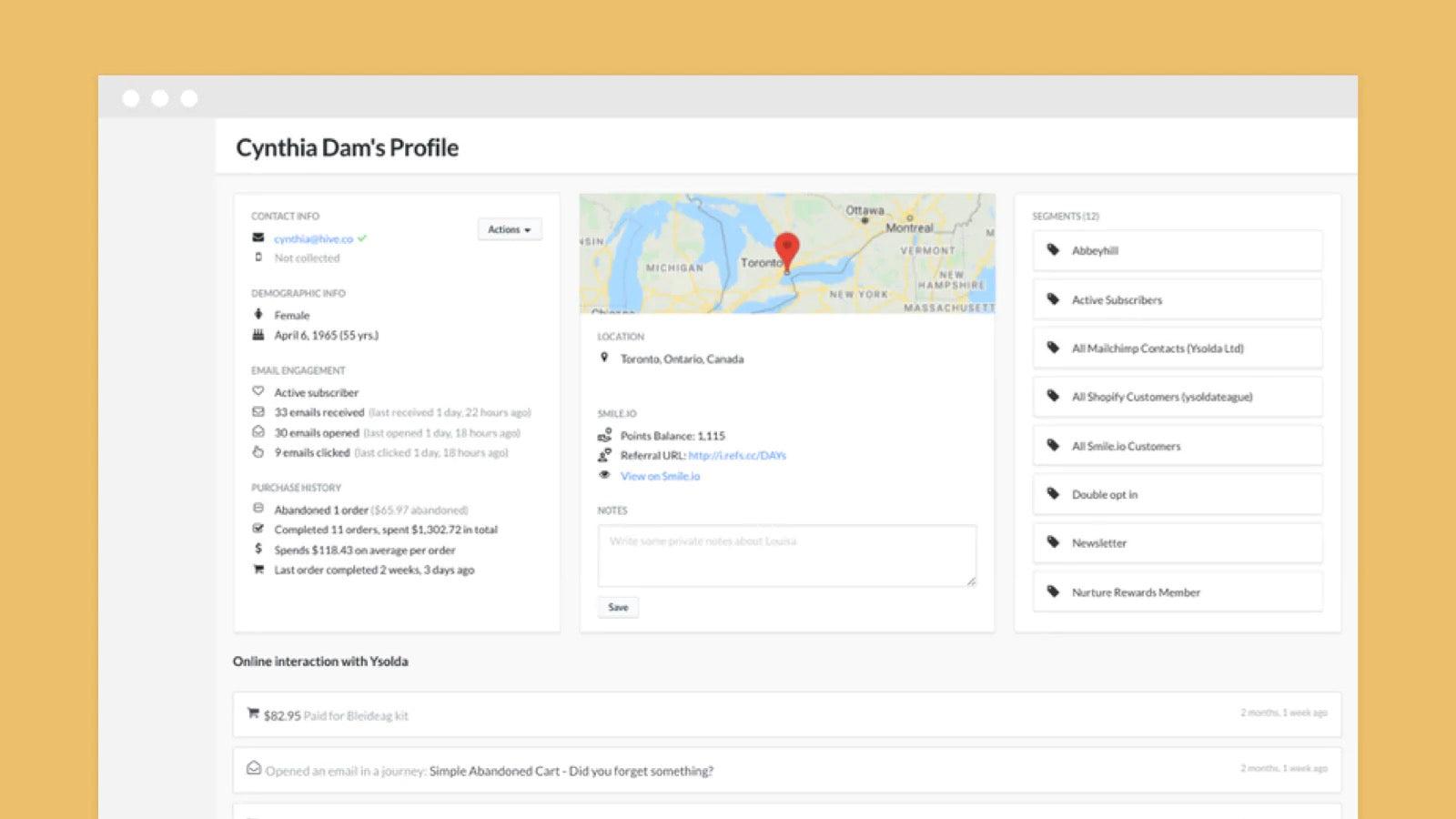Click the calendar icon next to April 6, 1965

coord(258,335)
